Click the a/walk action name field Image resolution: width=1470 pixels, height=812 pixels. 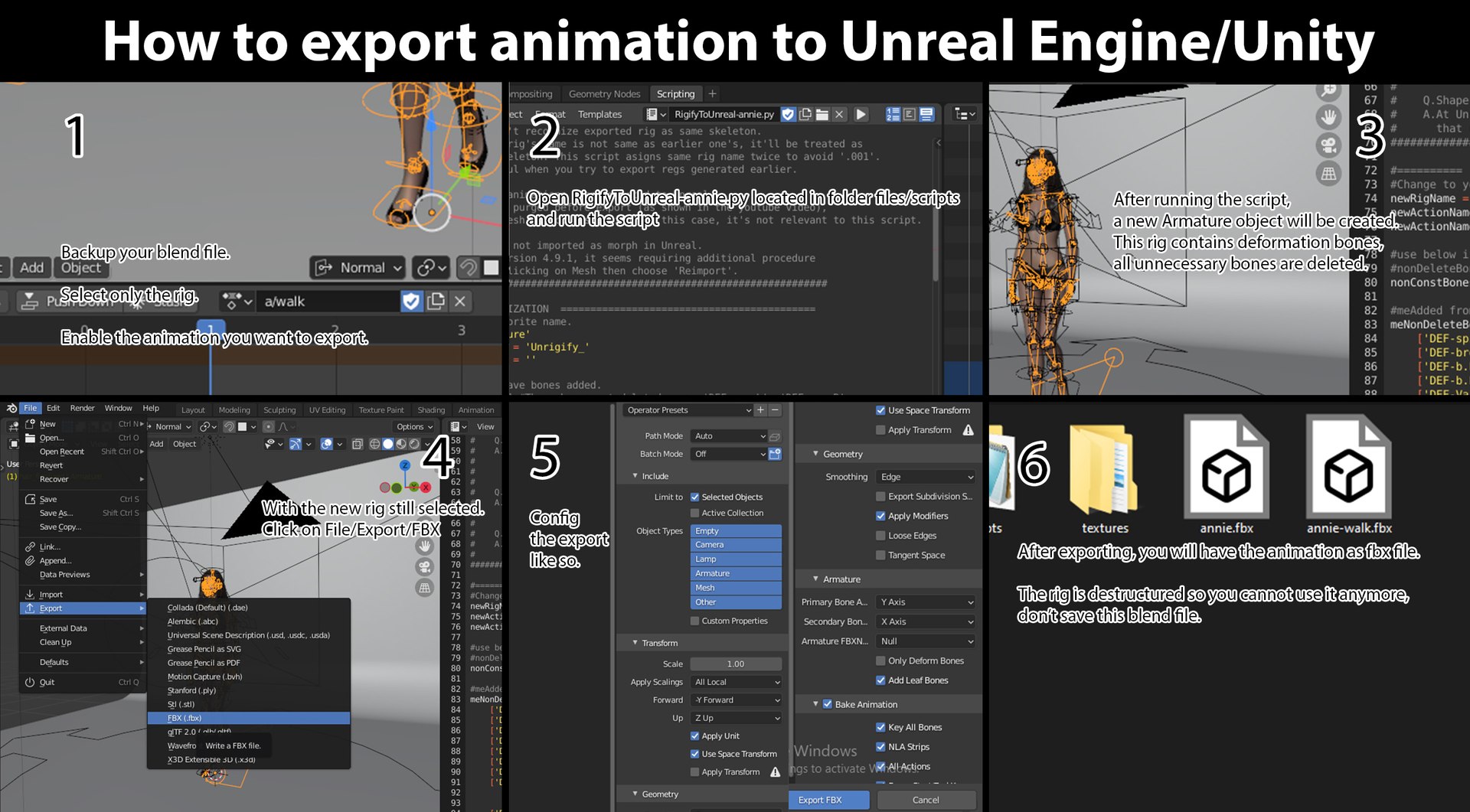(x=329, y=302)
